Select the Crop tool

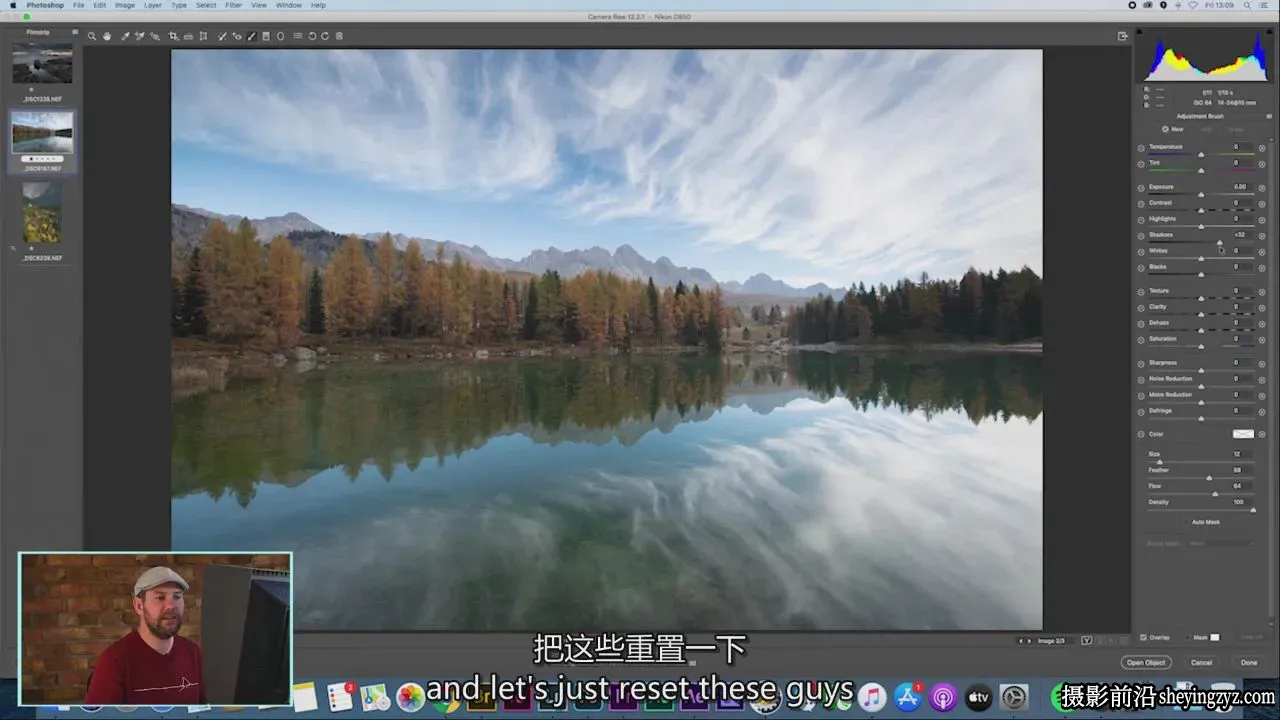click(x=173, y=36)
